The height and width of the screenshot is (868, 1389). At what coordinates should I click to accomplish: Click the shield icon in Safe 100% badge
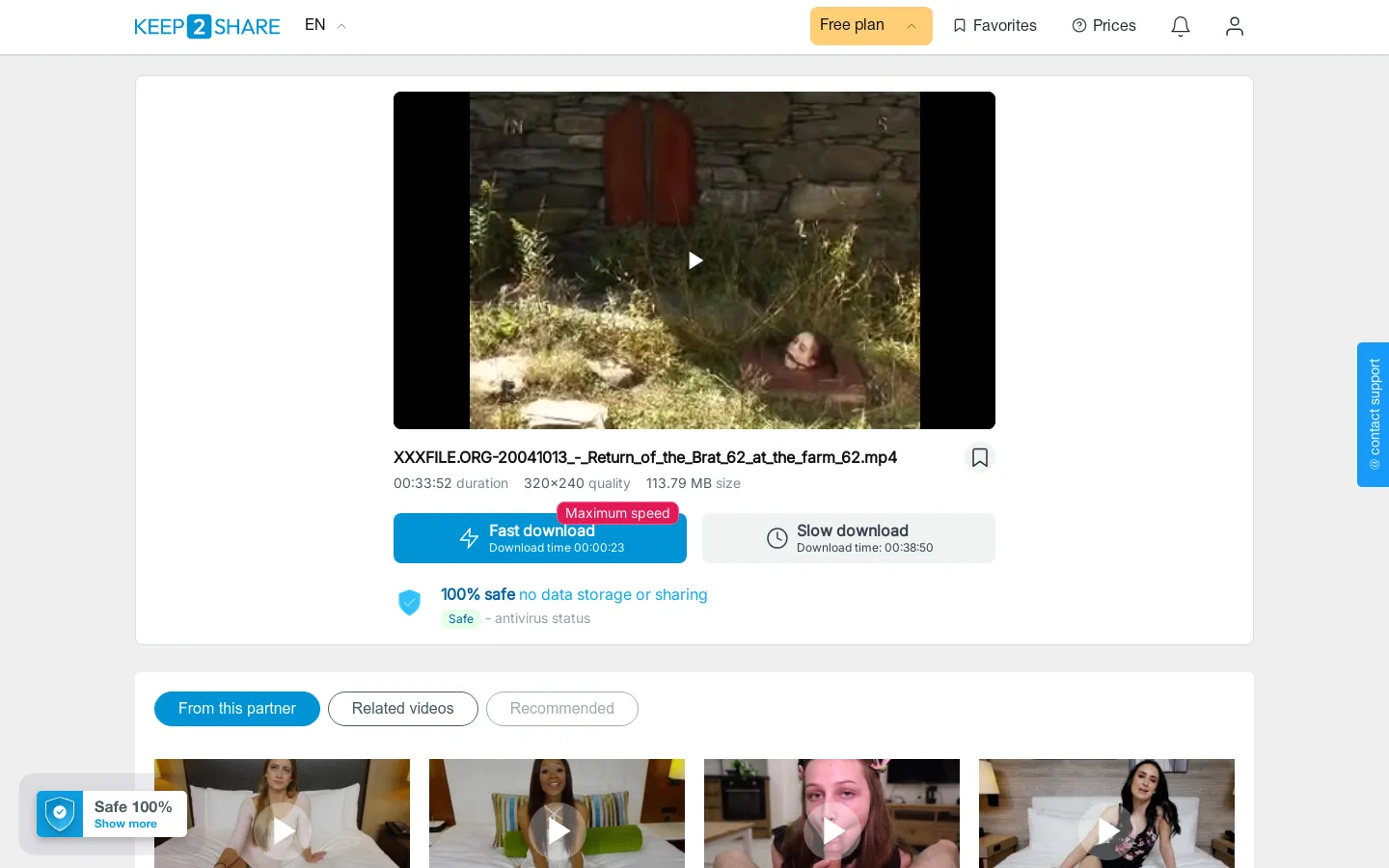(x=60, y=814)
